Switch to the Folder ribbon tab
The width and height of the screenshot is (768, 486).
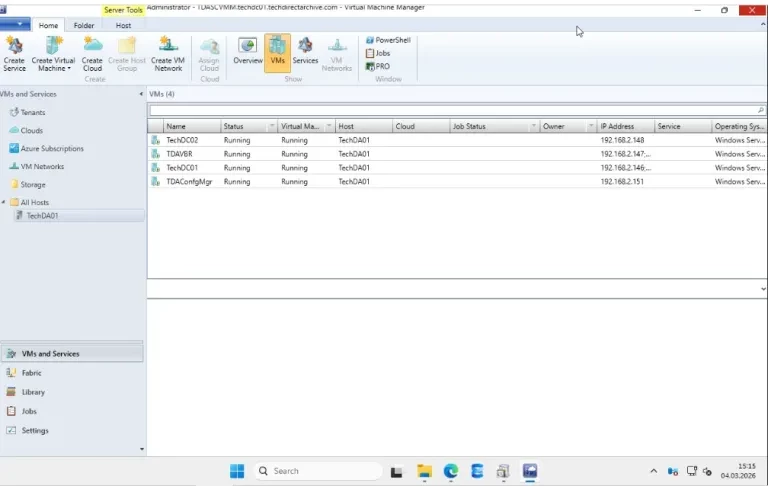[x=84, y=25]
